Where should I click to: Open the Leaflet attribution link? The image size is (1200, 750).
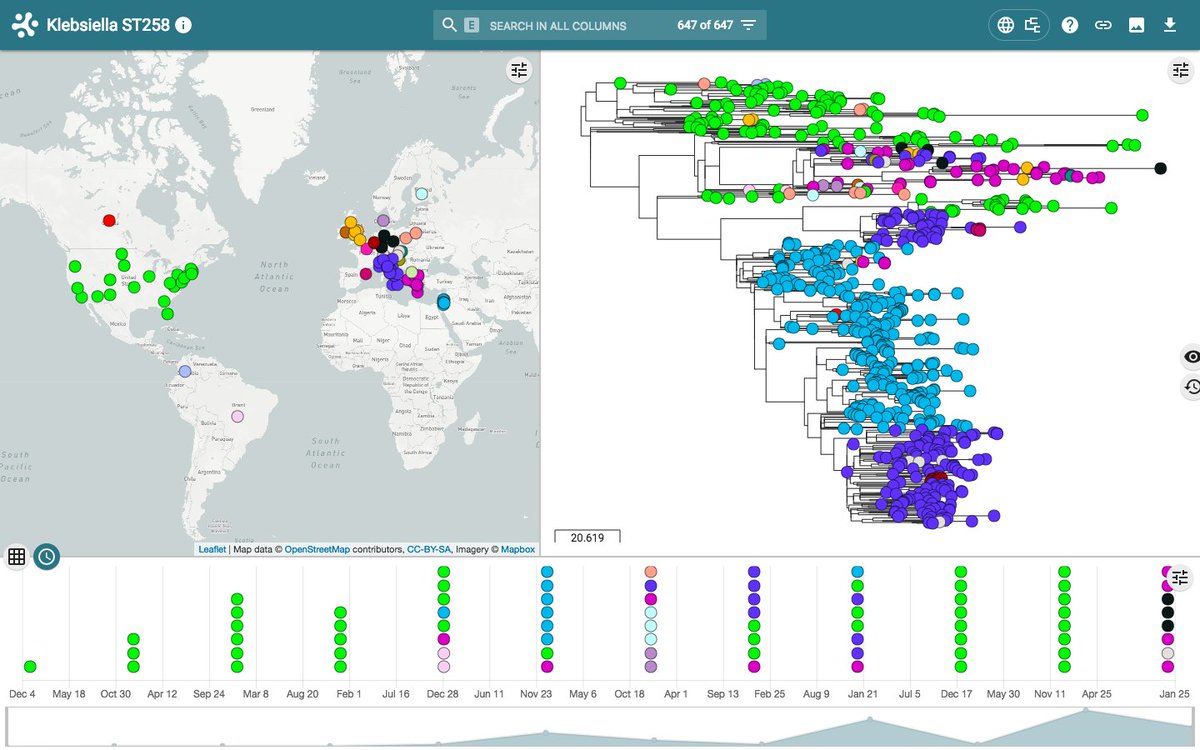point(212,549)
